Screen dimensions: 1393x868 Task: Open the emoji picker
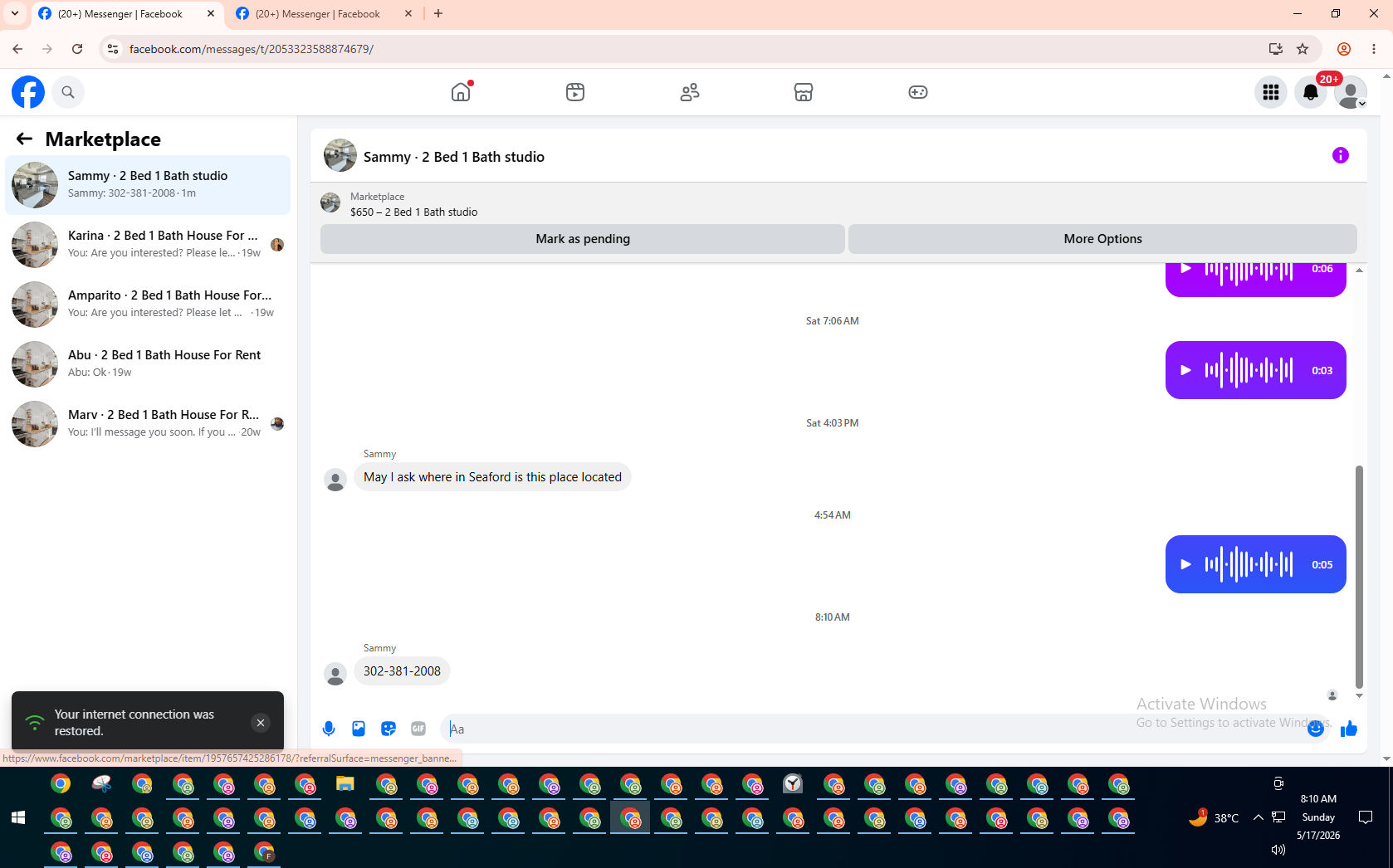(1316, 729)
